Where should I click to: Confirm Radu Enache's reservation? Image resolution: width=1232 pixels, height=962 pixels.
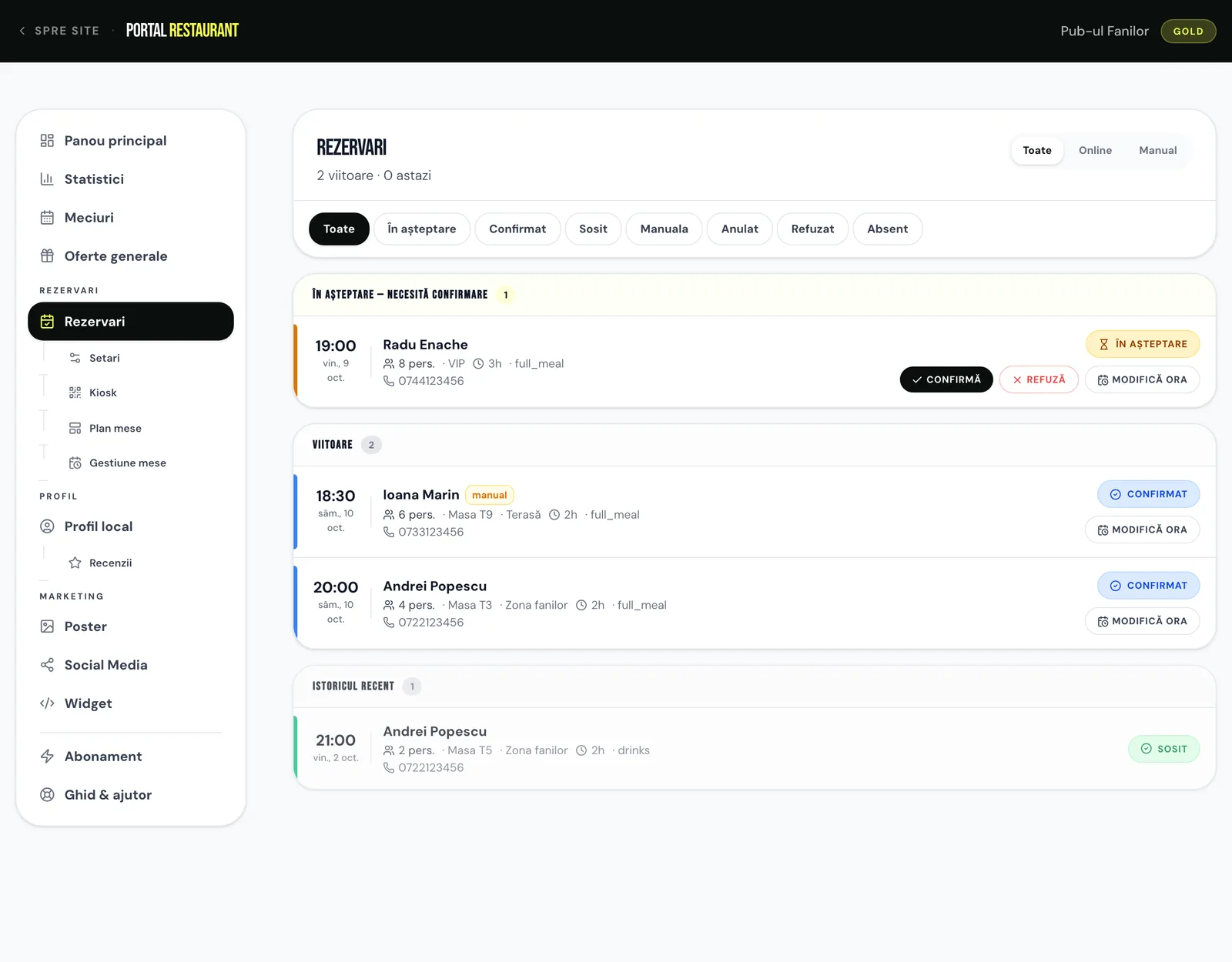946,379
